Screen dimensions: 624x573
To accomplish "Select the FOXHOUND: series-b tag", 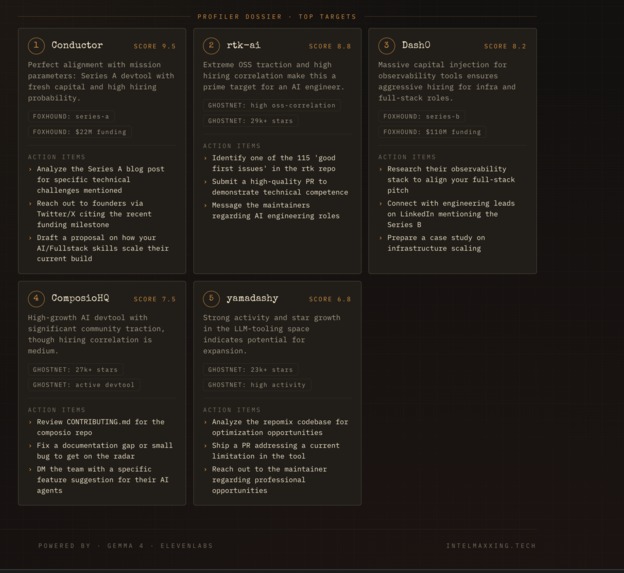I will click(421, 117).
